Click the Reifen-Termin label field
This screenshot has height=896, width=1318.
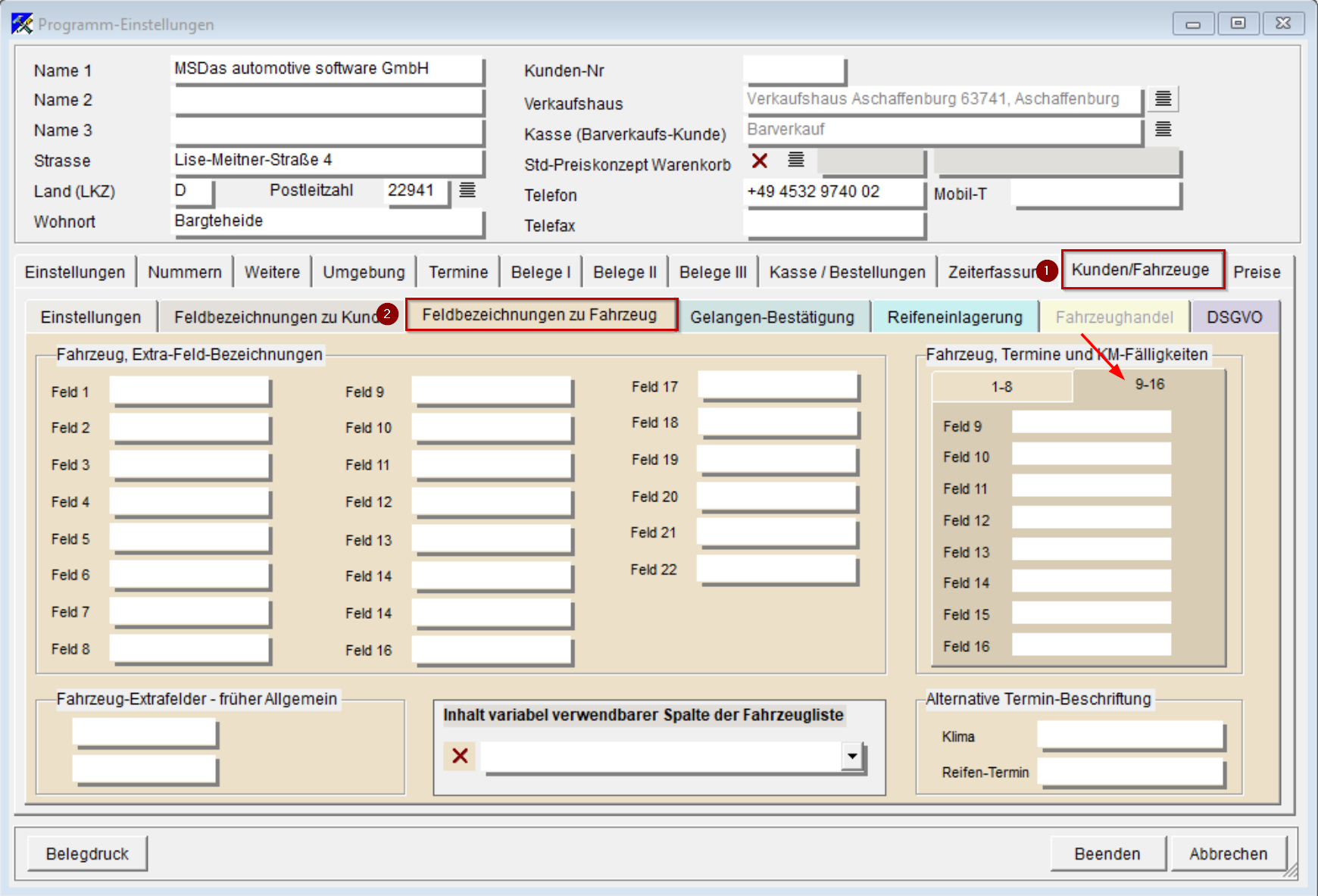pos(1131,773)
